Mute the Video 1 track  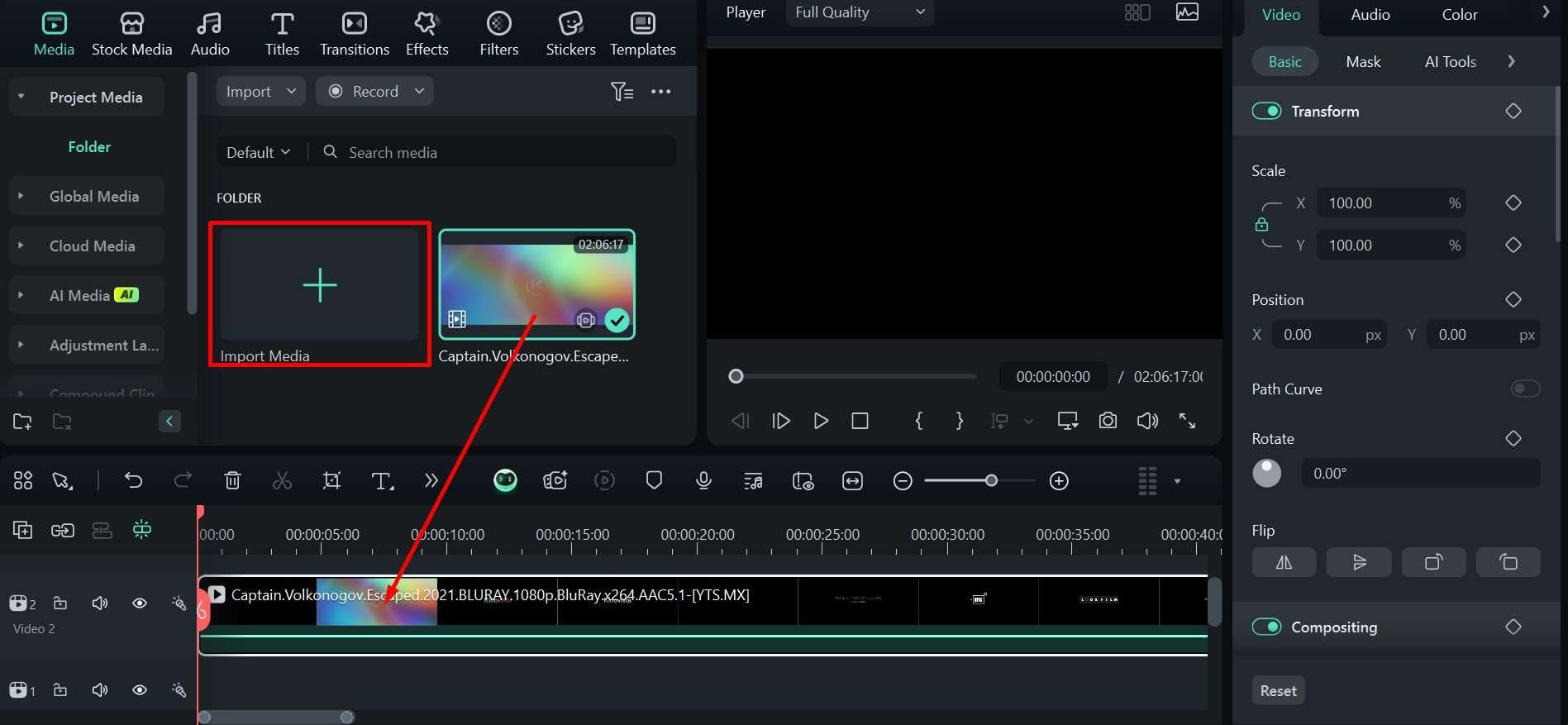(x=100, y=689)
